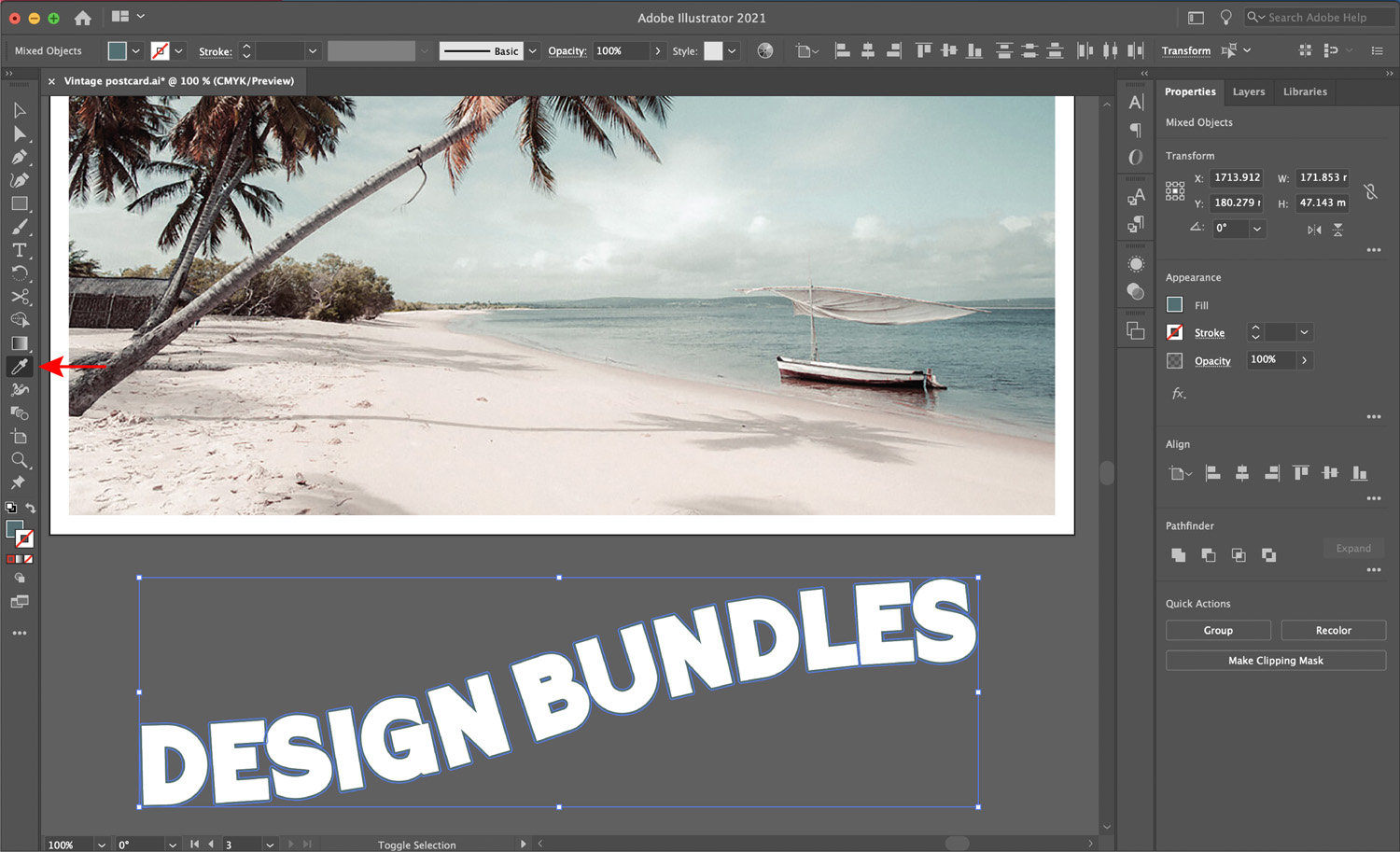Select the Rectangle tool
This screenshot has width=1400, height=852.
tap(19, 203)
